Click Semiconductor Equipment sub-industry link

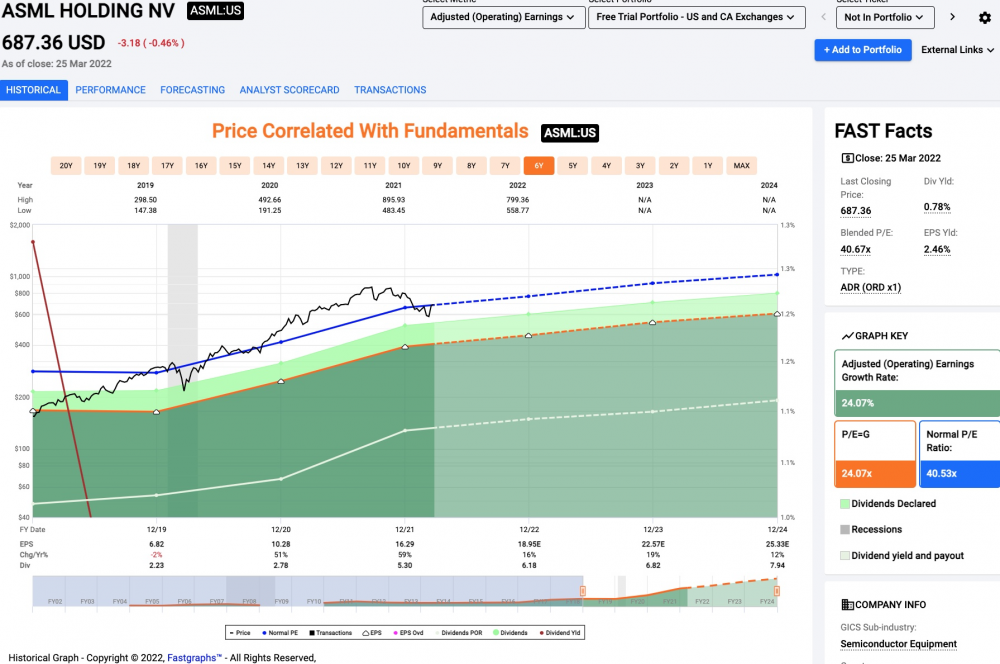[898, 644]
